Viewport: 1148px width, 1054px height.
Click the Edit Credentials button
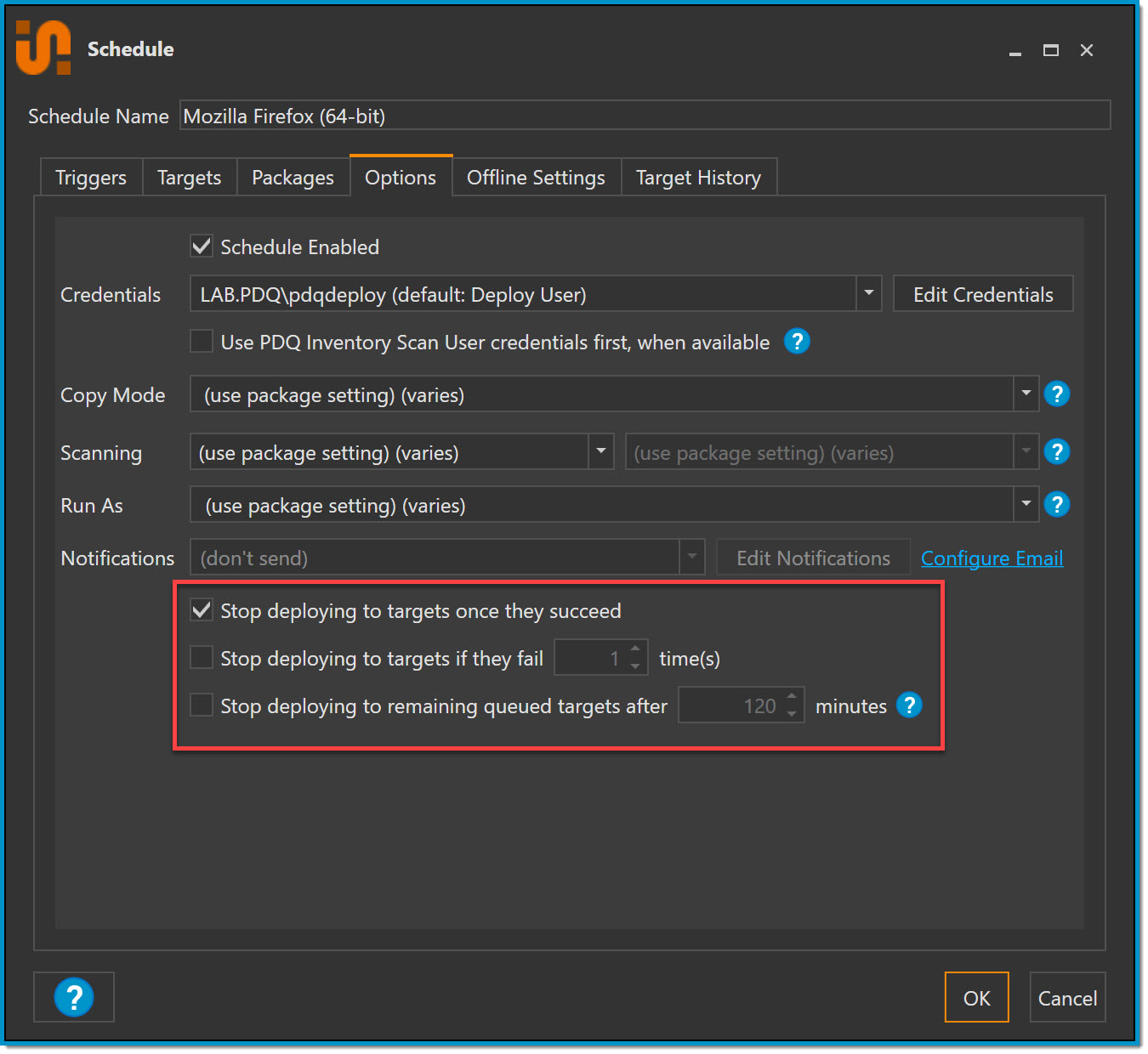point(983,294)
